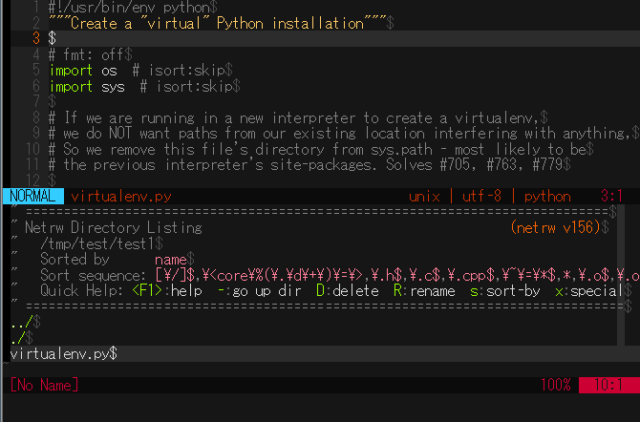Select the current directory ./ entry

(x=18, y=338)
